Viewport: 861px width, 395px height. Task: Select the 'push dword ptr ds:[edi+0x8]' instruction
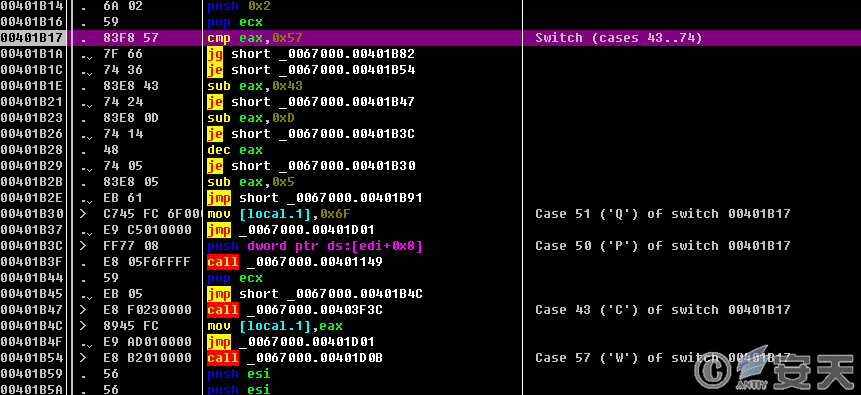tap(315, 246)
